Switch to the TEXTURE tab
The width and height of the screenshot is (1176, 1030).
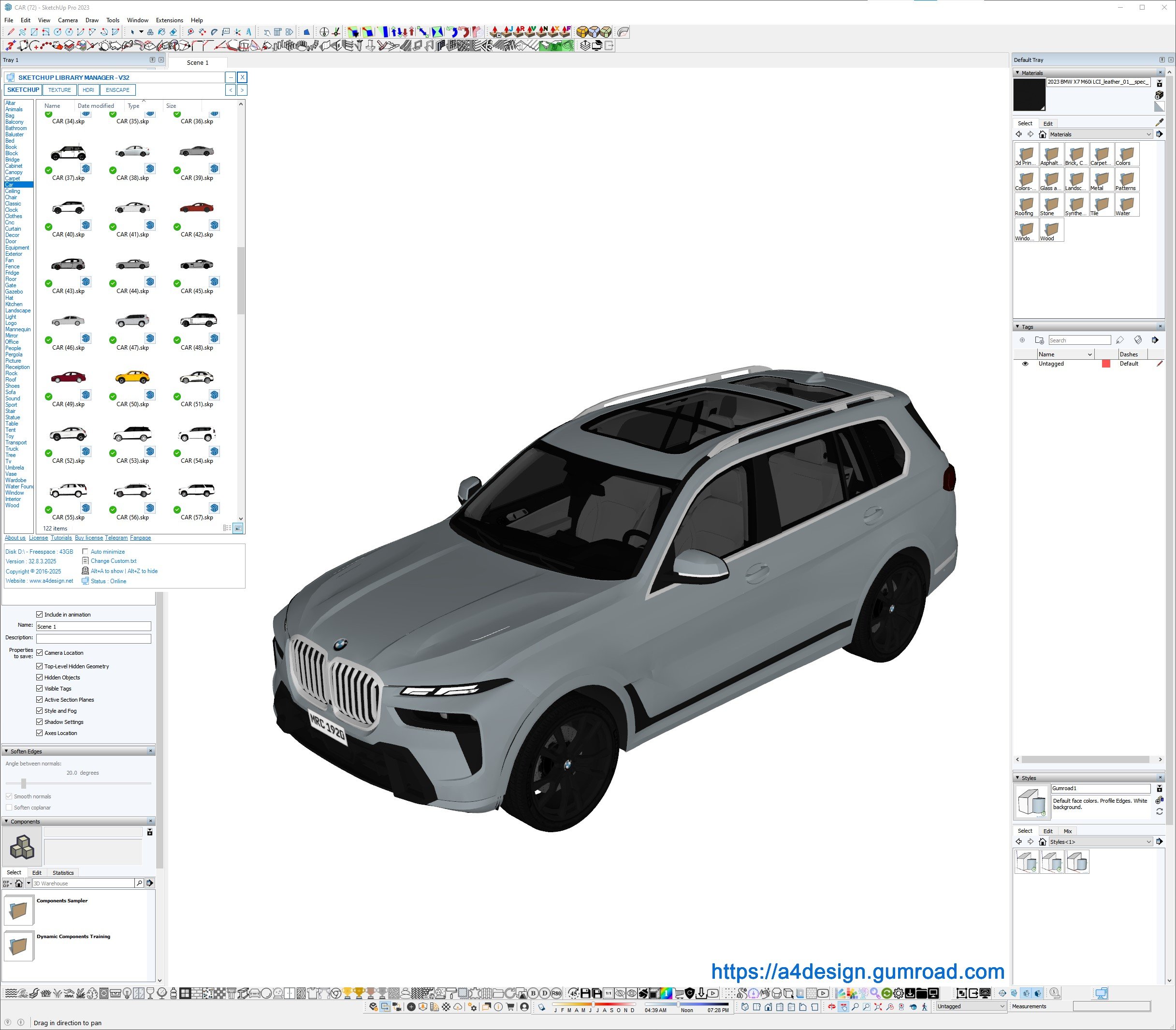[x=60, y=90]
